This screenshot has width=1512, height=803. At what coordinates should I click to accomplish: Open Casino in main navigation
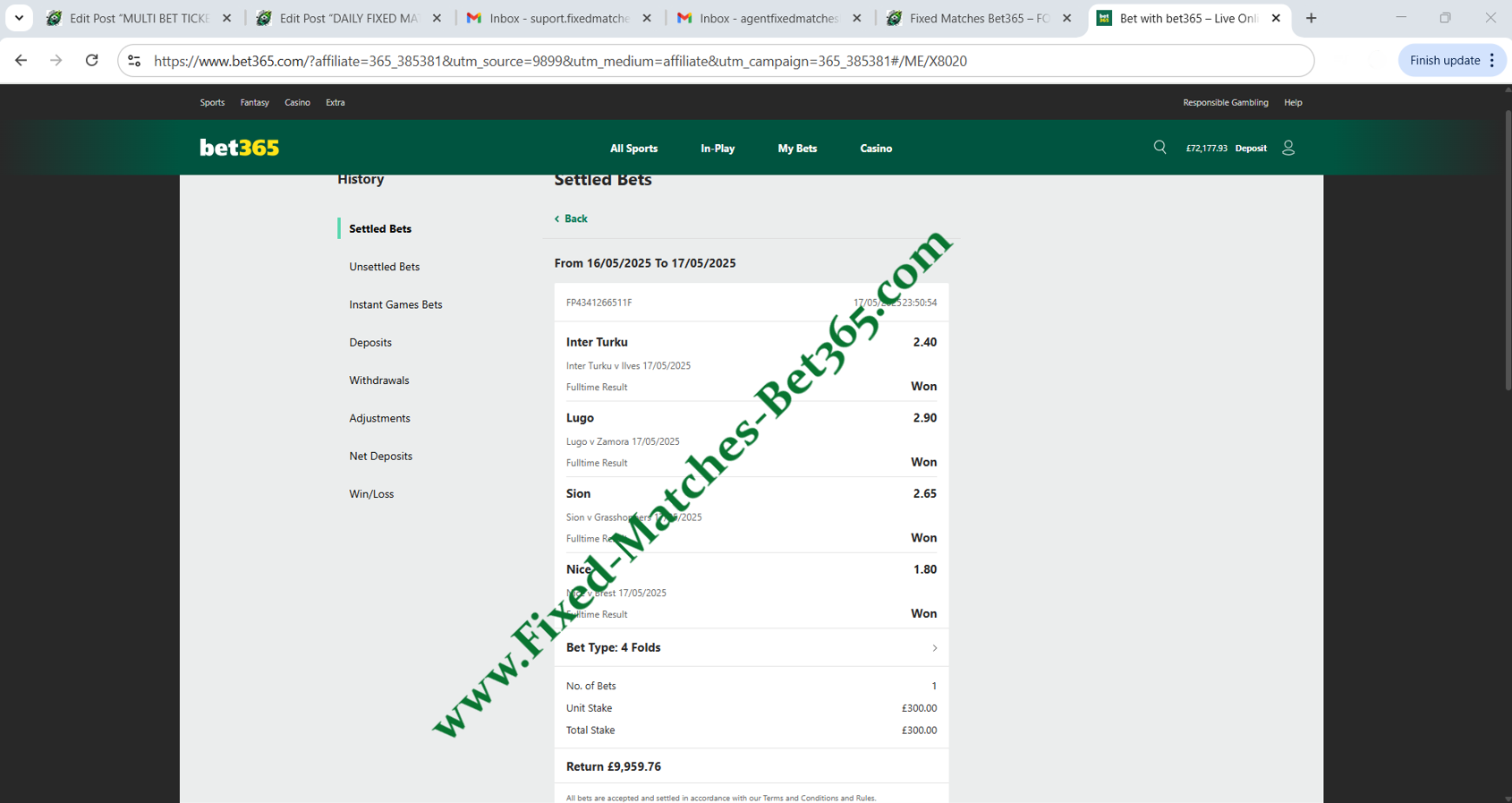click(876, 149)
